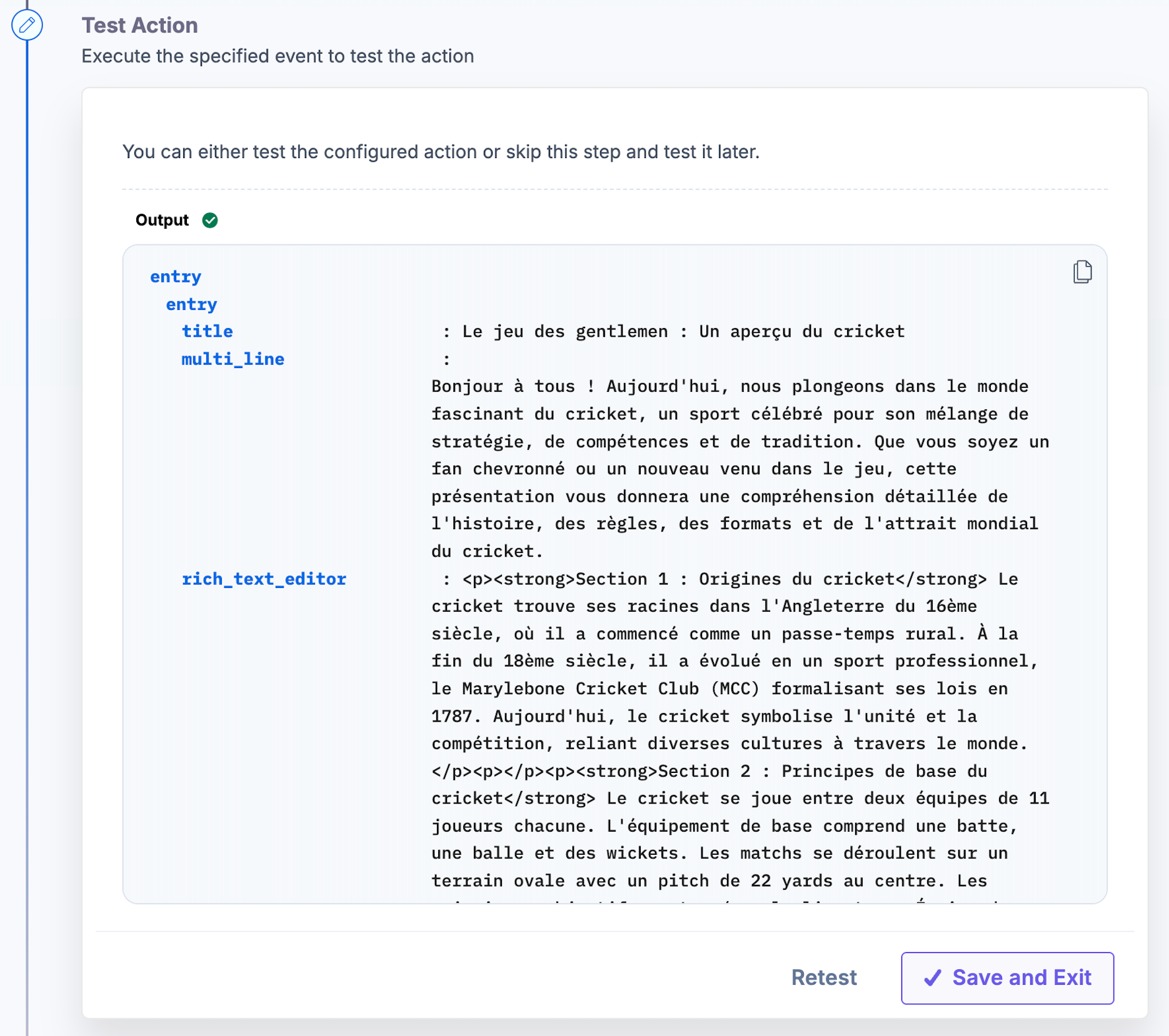Viewport: 1169px width, 1036px height.
Task: Click the title key in output
Action: point(207,331)
